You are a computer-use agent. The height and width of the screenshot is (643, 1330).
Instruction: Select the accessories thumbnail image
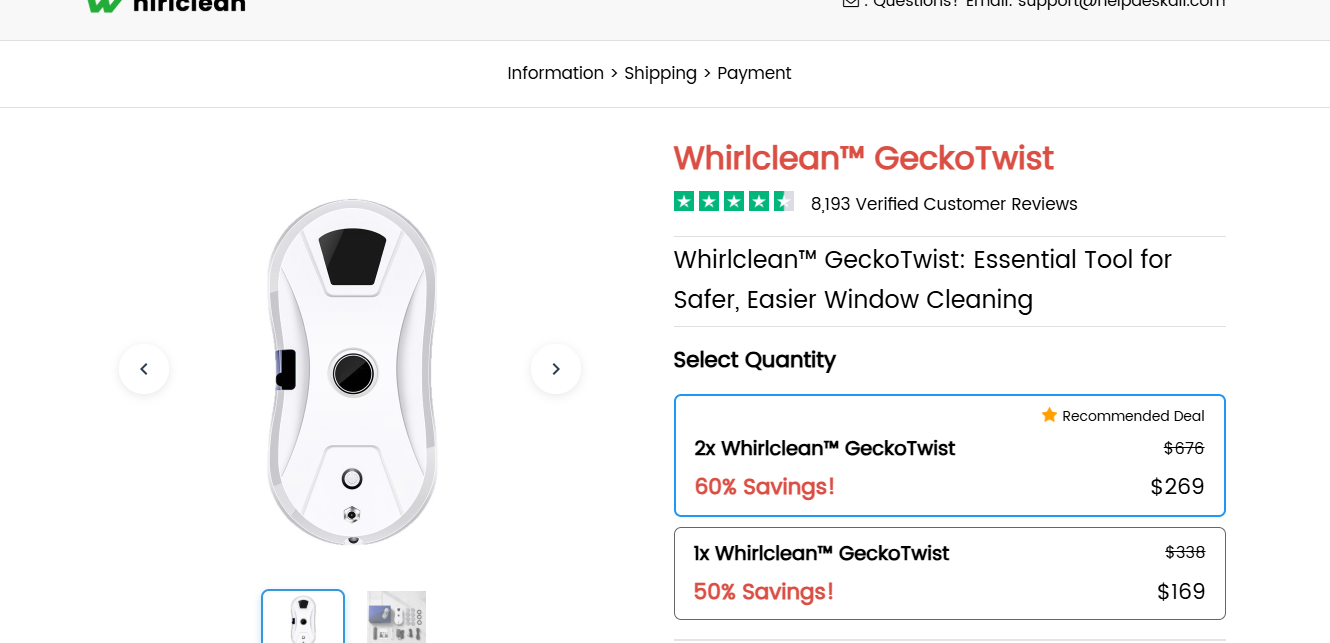coord(396,616)
